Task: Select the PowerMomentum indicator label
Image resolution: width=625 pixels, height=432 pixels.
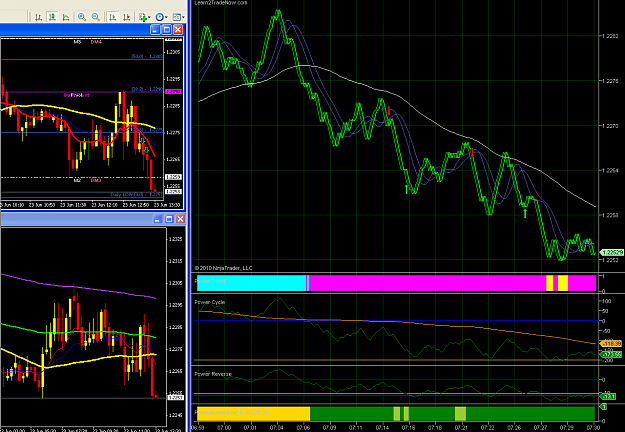Action: coord(232,412)
